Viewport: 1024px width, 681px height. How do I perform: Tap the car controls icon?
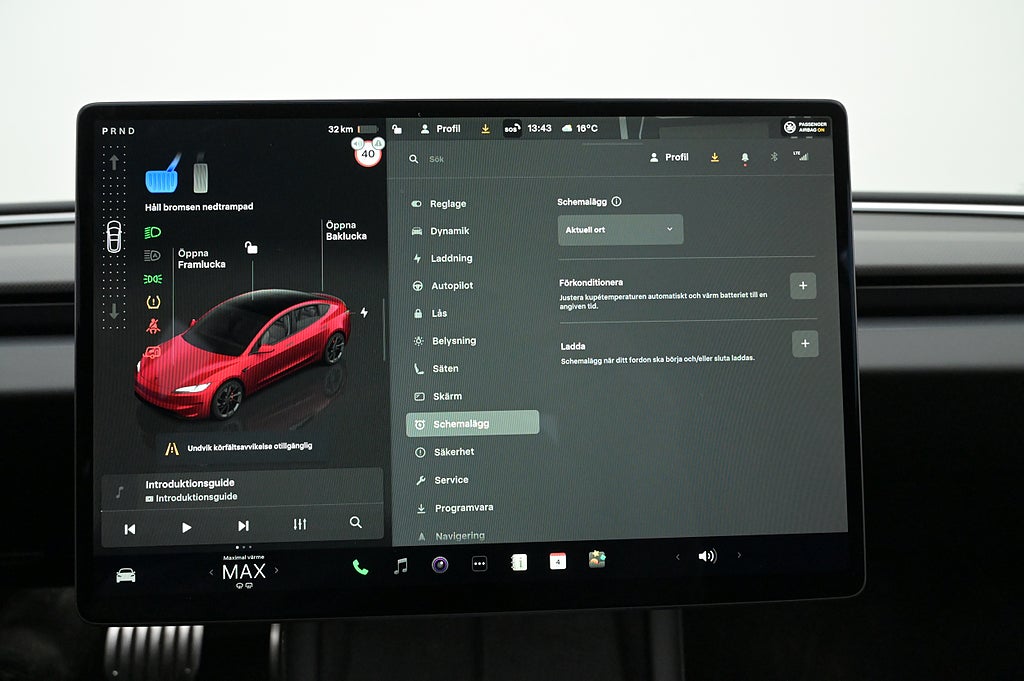(125, 575)
